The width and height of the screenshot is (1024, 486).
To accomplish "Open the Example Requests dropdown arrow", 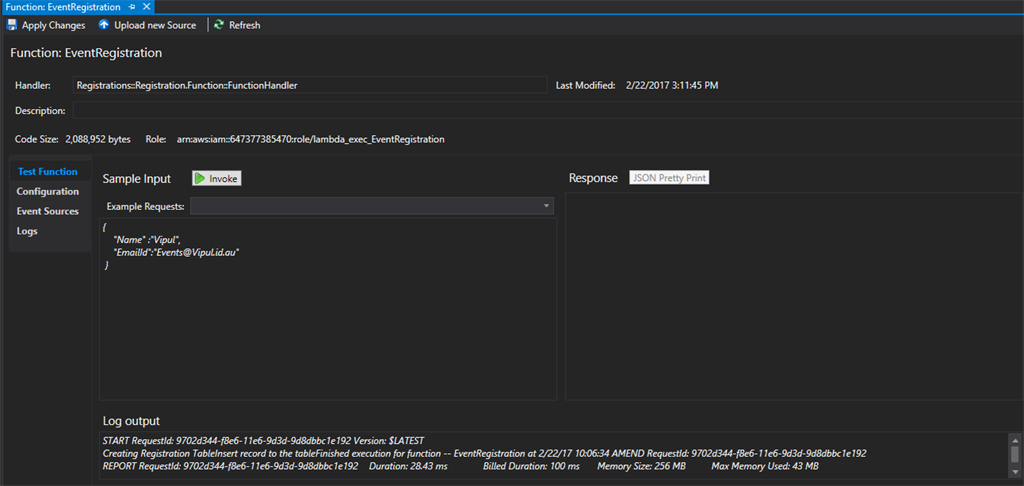I will click(546, 206).
